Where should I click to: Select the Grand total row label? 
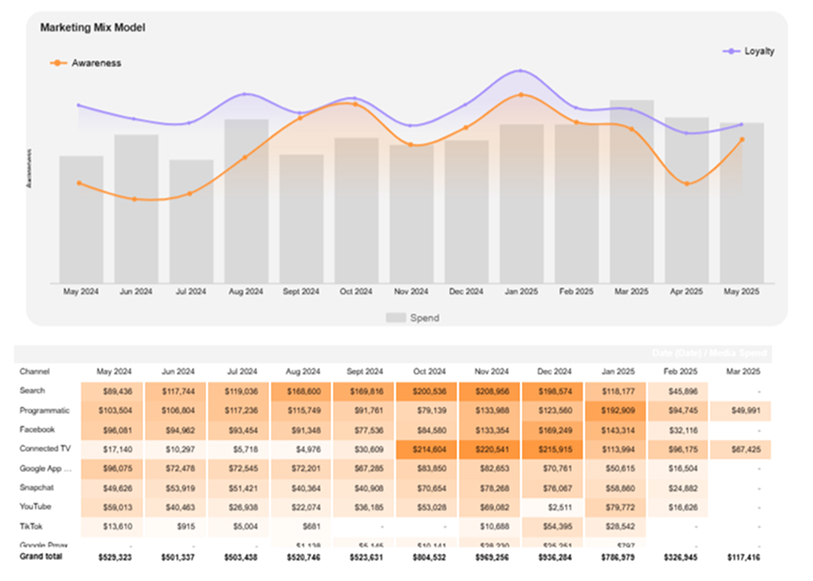click(40, 559)
